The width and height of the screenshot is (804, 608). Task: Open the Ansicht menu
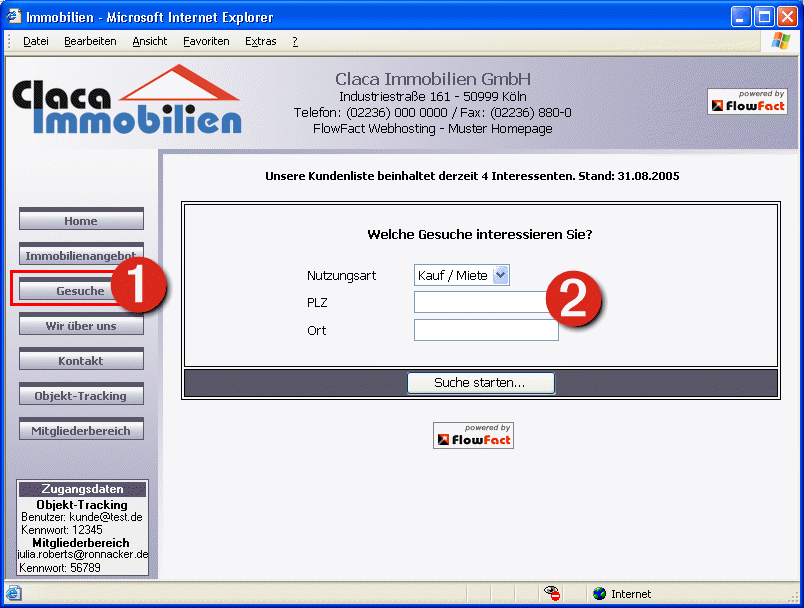pos(150,42)
